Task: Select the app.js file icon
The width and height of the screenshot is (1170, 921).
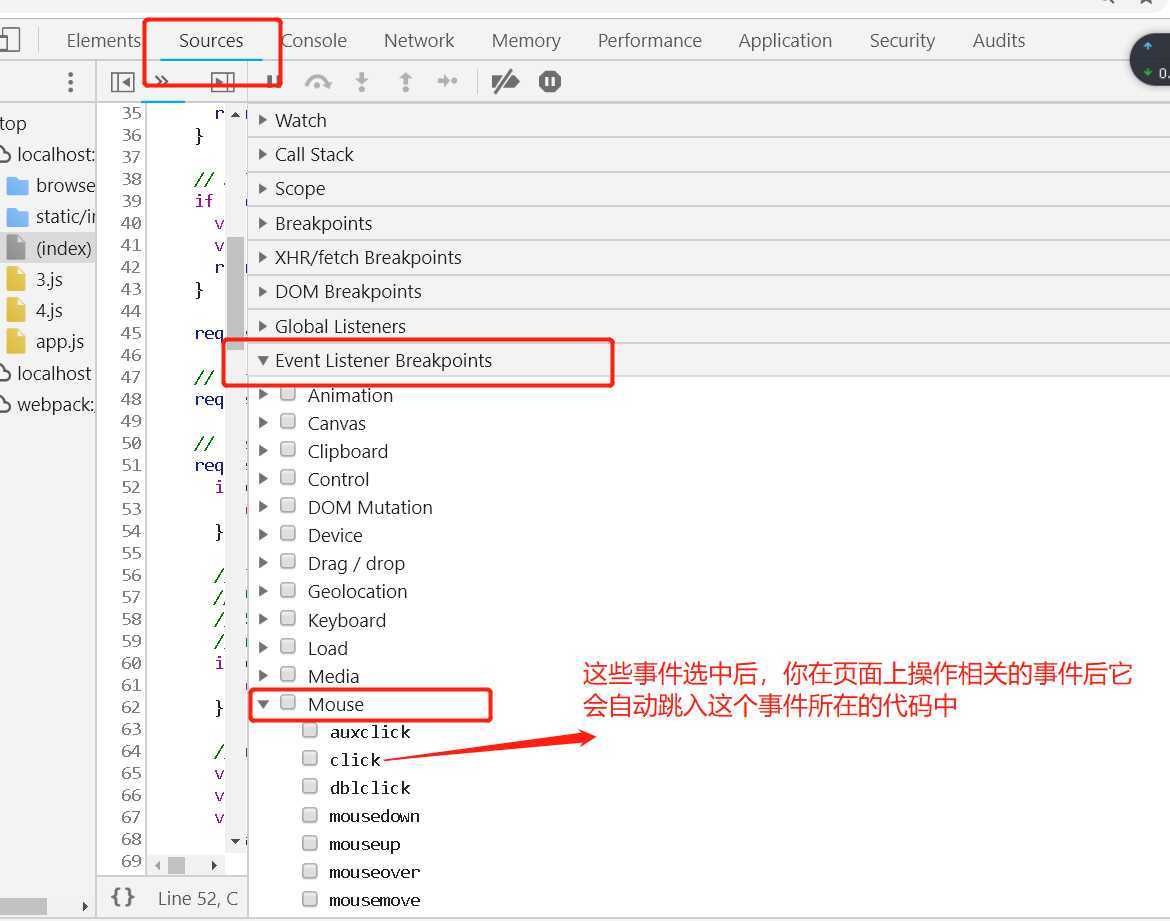Action: pyautogui.click(x=16, y=342)
